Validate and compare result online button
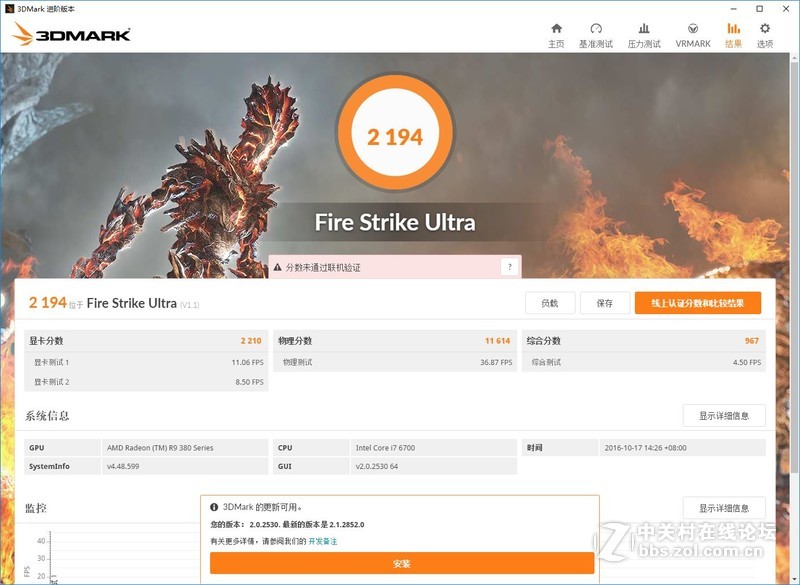This screenshot has width=800, height=585. tap(697, 303)
